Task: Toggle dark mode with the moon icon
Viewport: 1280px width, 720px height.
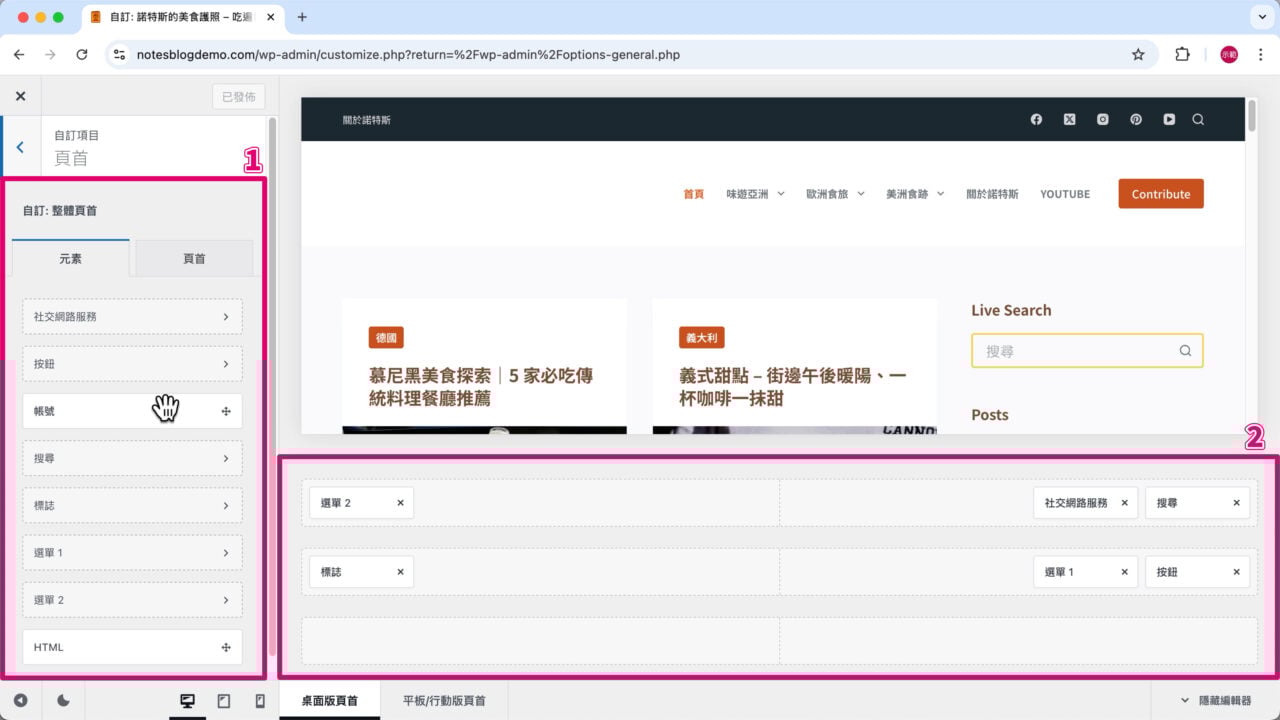Action: coord(63,701)
